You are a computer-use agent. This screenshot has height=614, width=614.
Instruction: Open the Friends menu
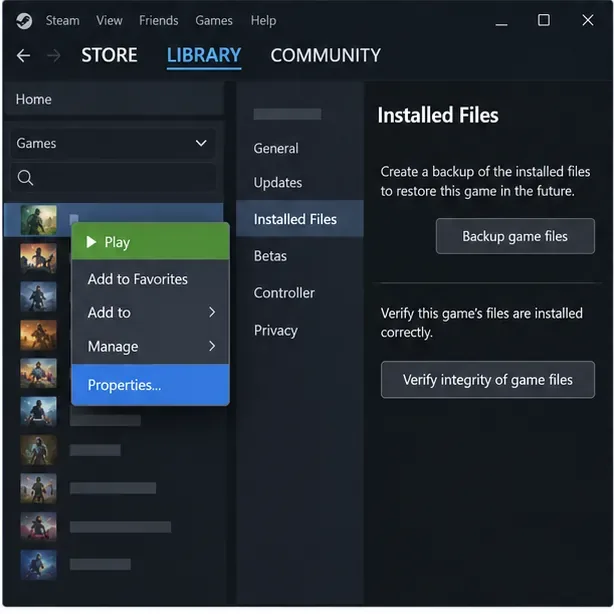tap(159, 20)
